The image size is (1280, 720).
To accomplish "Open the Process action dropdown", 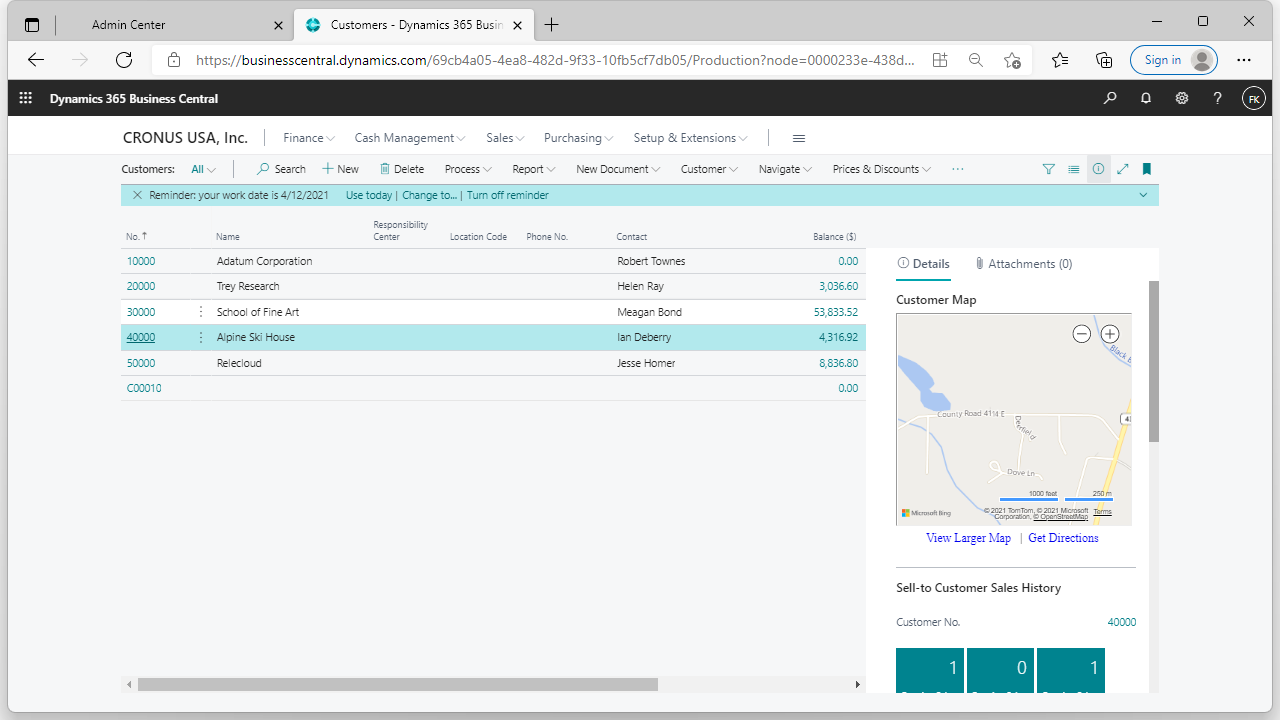I will [468, 169].
